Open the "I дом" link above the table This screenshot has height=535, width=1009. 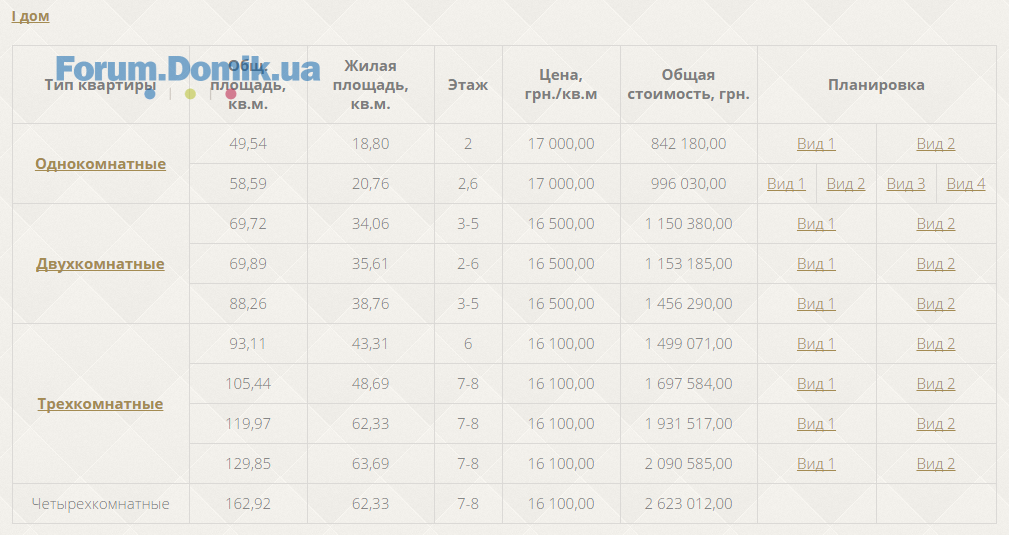click(x=30, y=16)
